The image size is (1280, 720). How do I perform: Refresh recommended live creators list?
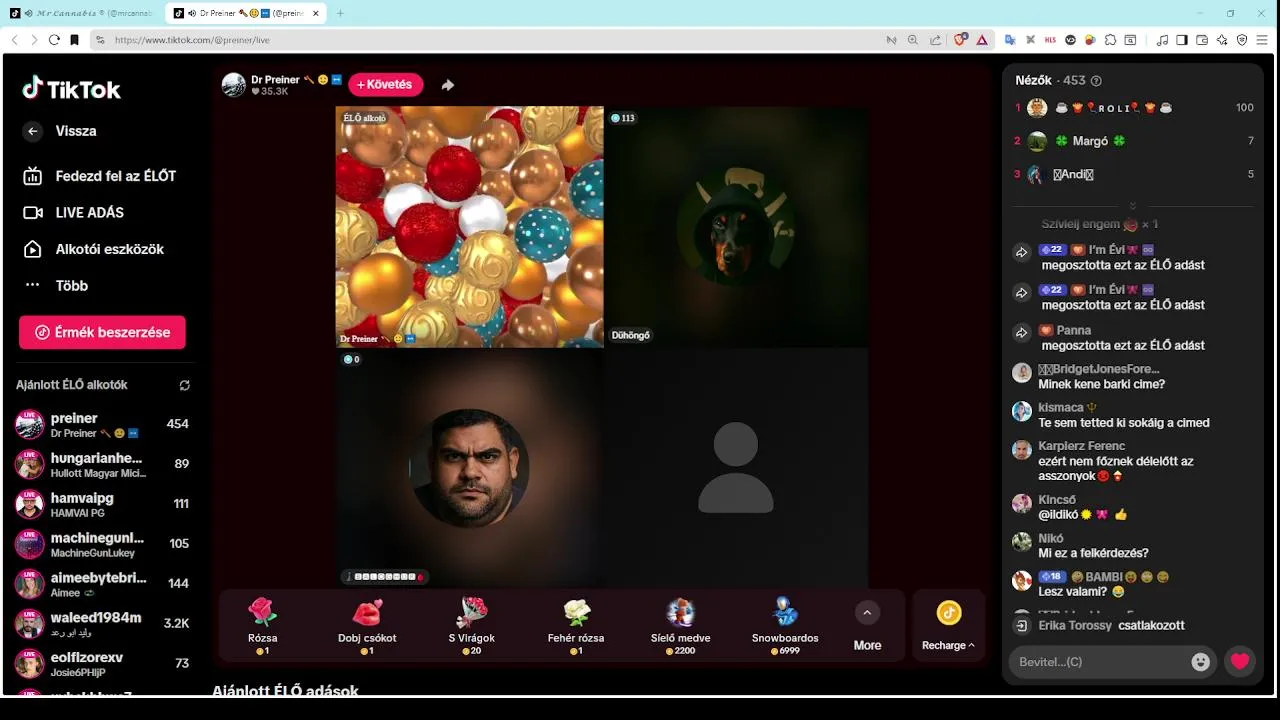click(185, 385)
